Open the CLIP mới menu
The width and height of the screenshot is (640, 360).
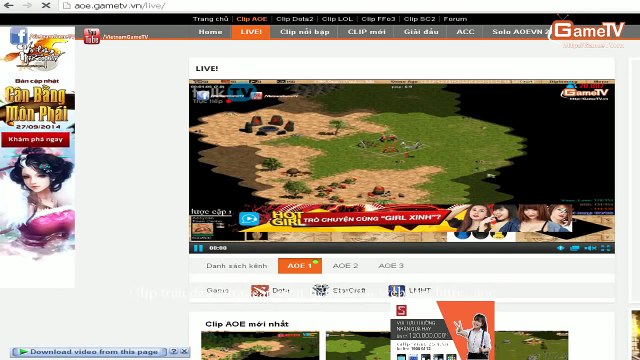pyautogui.click(x=367, y=32)
